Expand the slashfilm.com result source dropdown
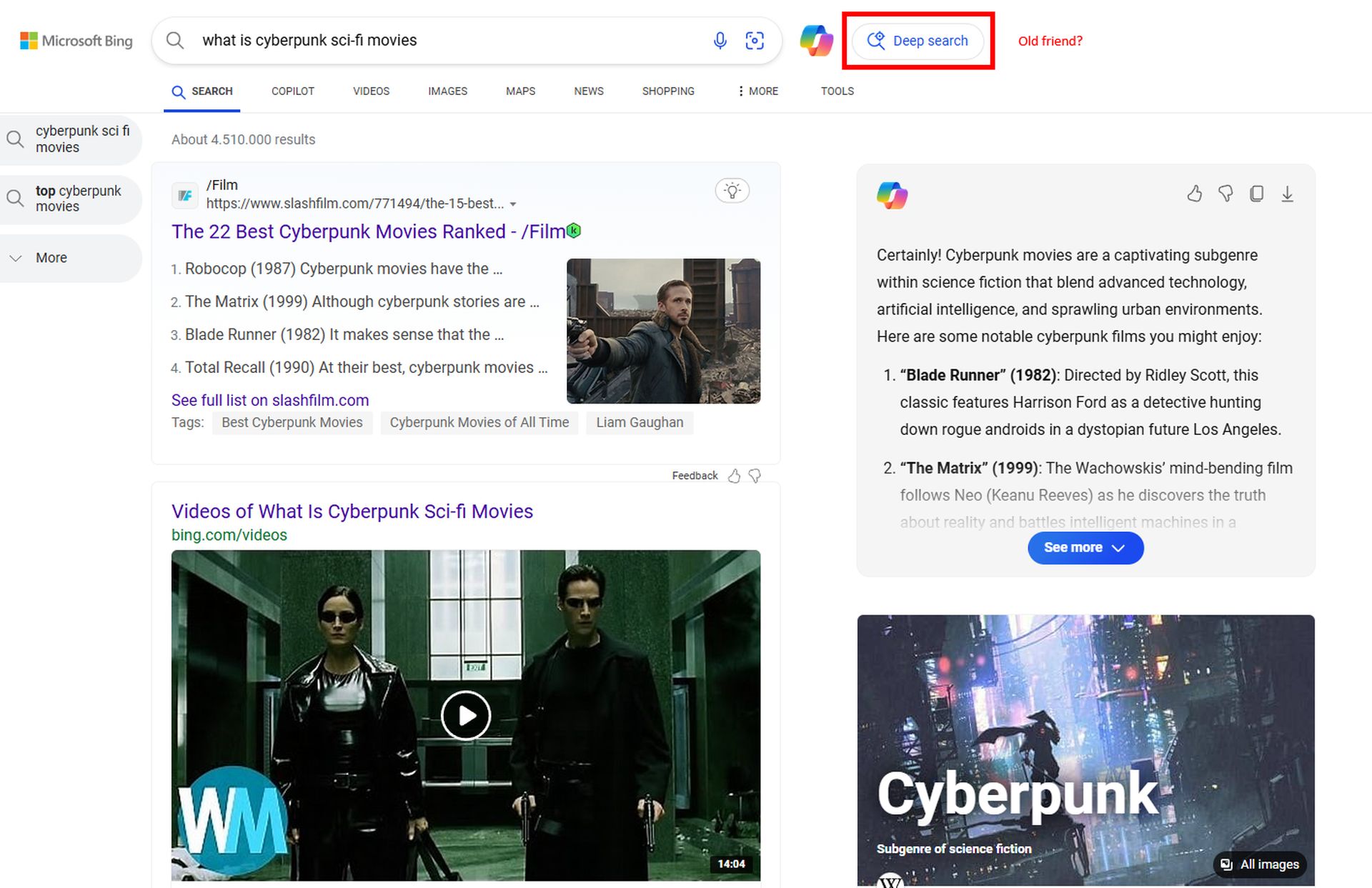 click(x=511, y=202)
